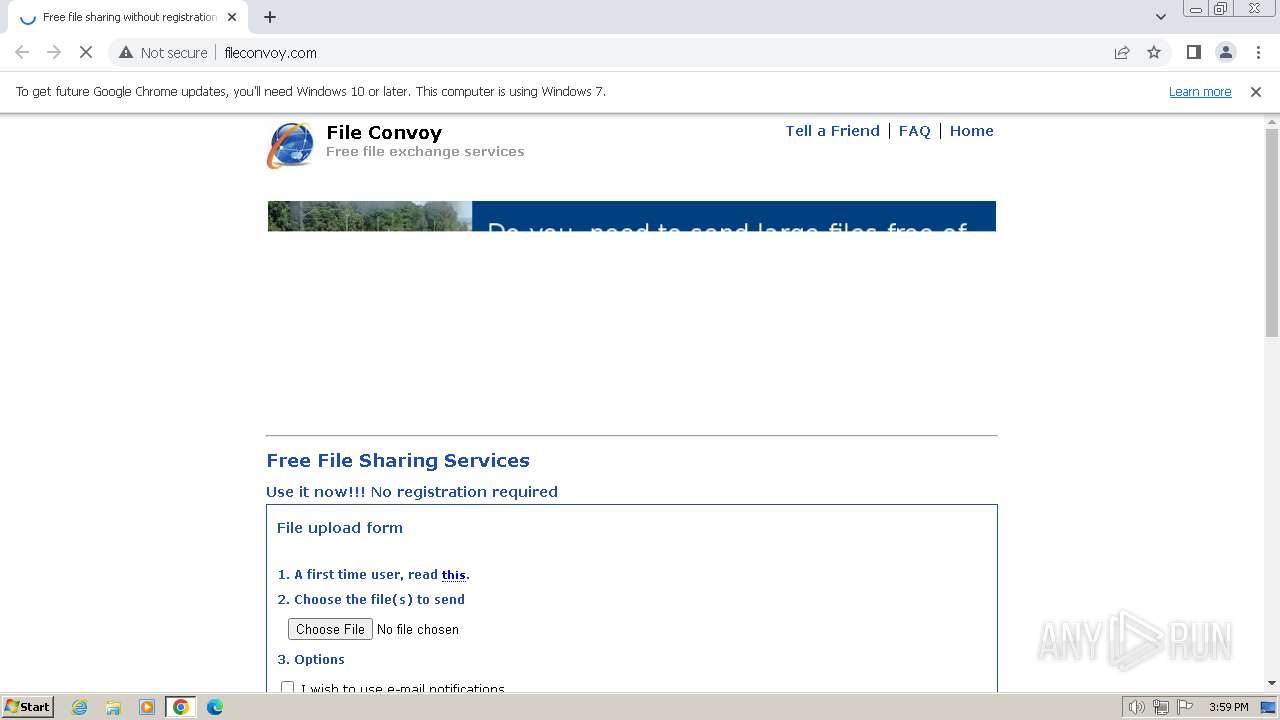Viewport: 1280px width, 720px height.
Task: Open a new tab
Action: (270, 17)
